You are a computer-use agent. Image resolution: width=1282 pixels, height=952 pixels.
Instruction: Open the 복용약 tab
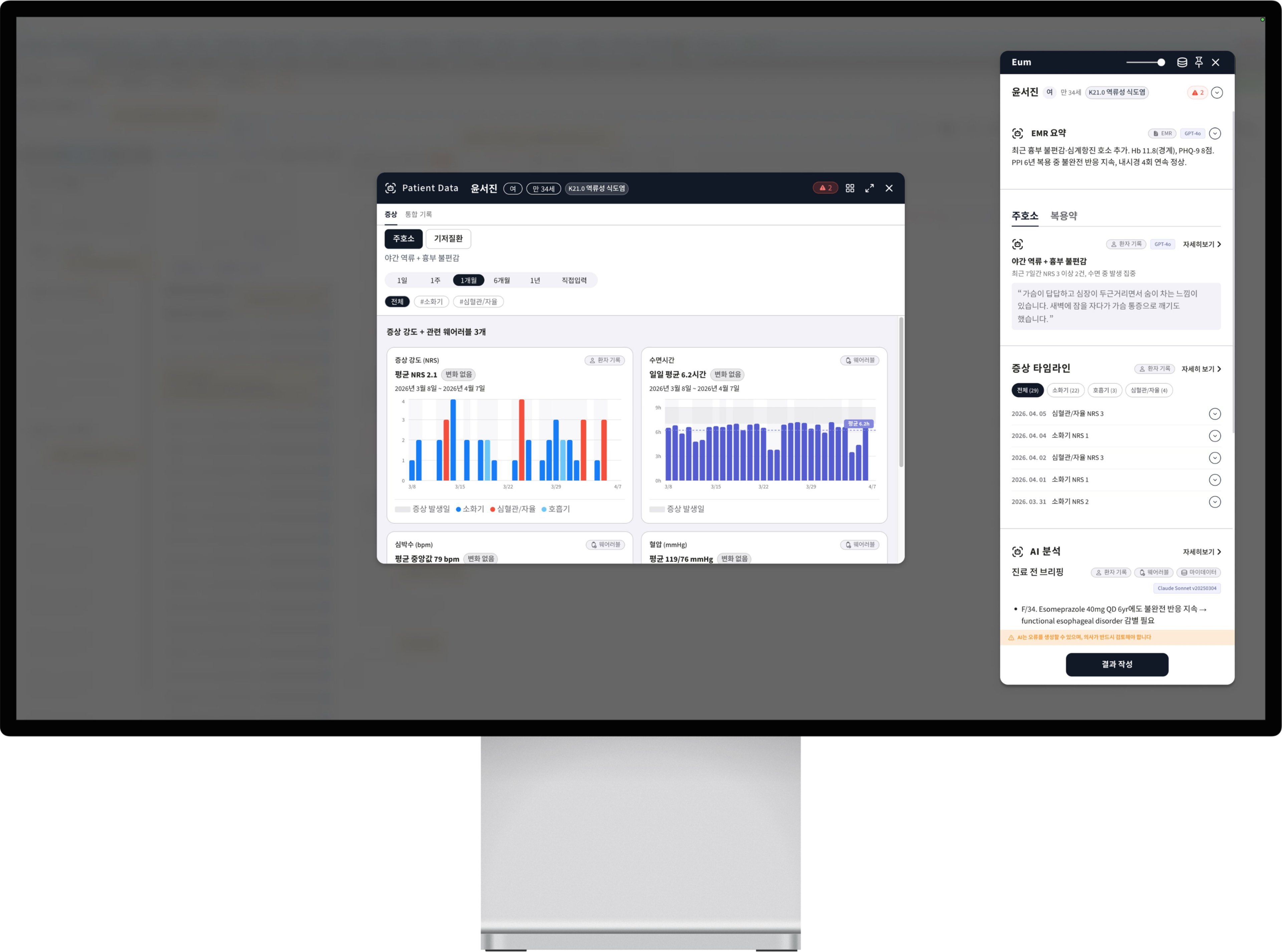(1064, 216)
